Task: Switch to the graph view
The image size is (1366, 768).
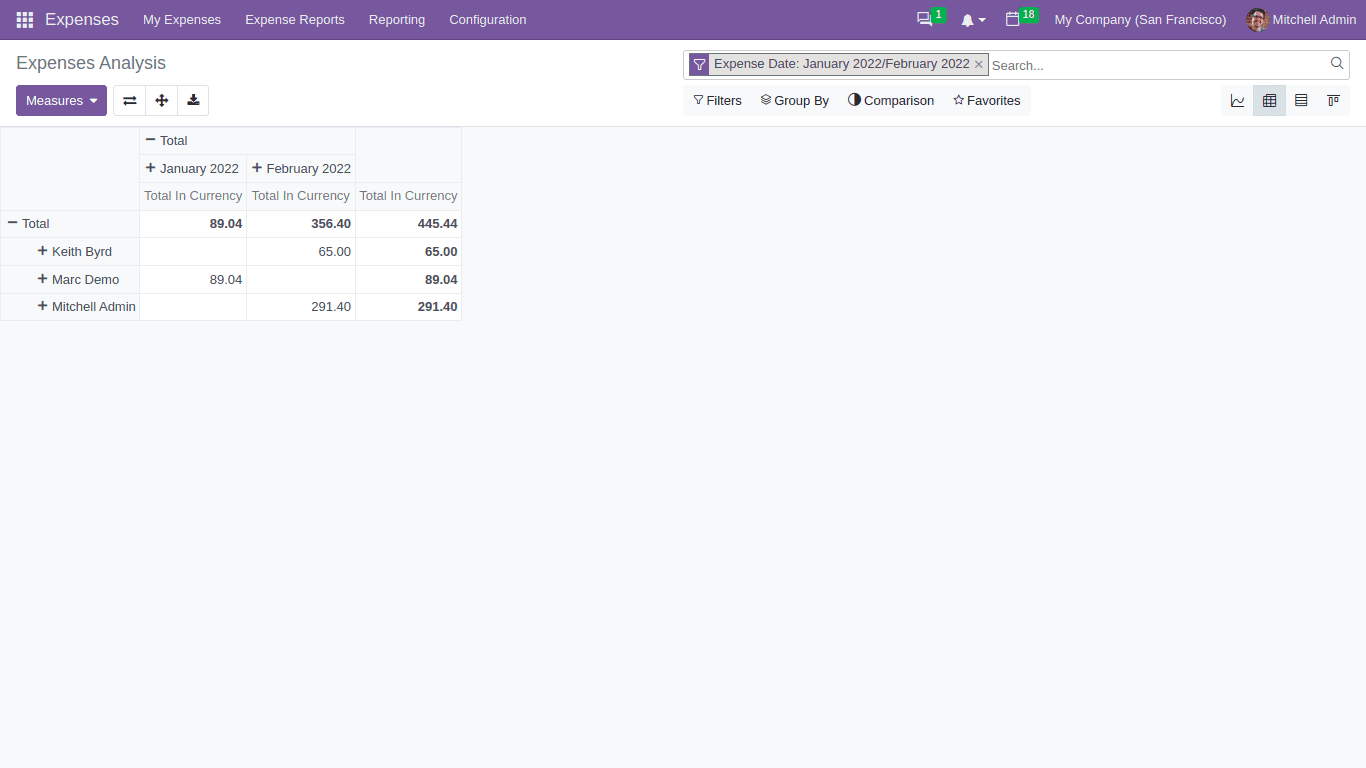Action: tap(1237, 100)
